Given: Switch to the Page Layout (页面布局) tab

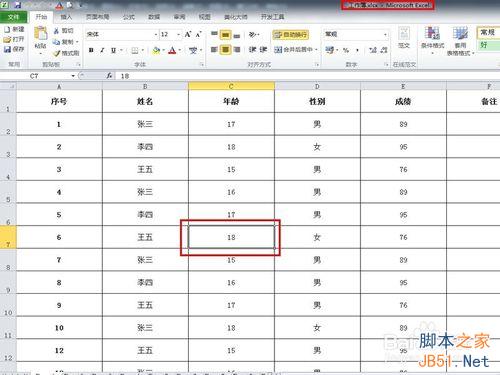Looking at the screenshot, I should coord(97,17).
